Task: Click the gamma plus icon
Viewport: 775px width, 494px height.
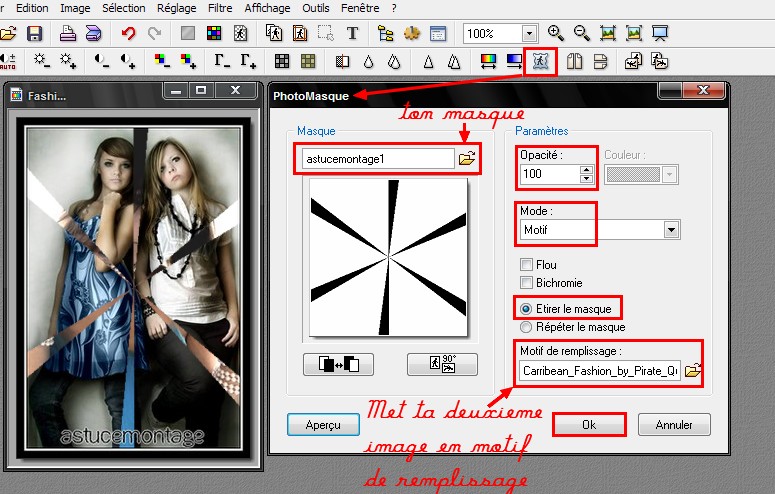Action: pos(248,61)
